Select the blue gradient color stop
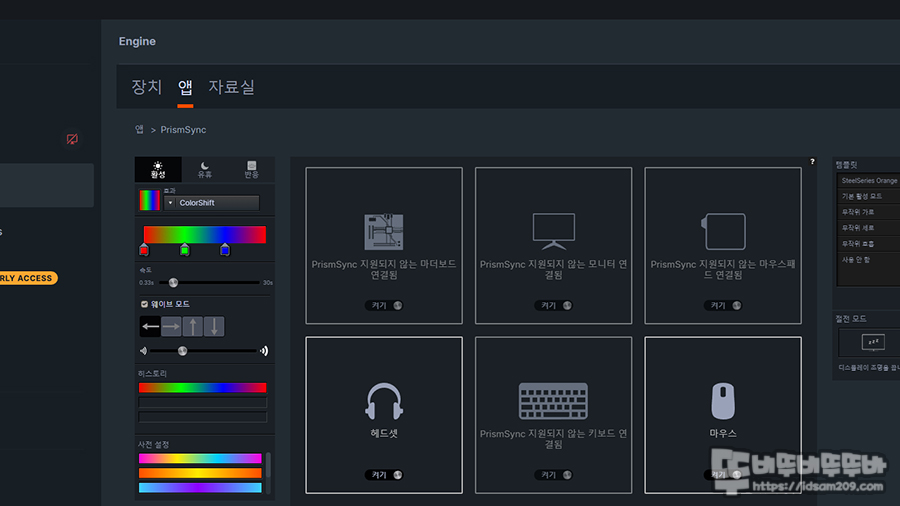 pyautogui.click(x=225, y=250)
